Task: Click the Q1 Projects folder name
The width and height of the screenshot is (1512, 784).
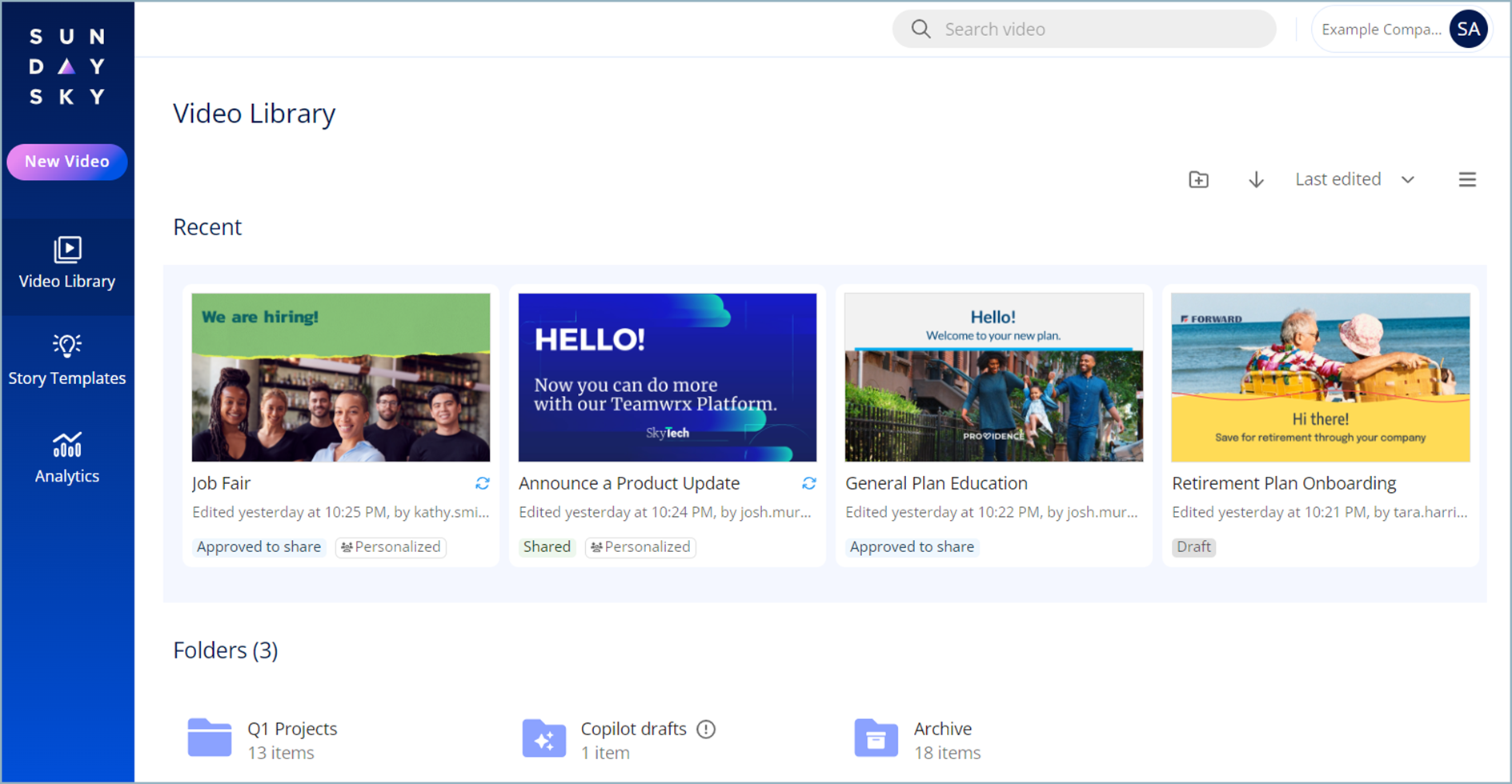Action: 292,729
